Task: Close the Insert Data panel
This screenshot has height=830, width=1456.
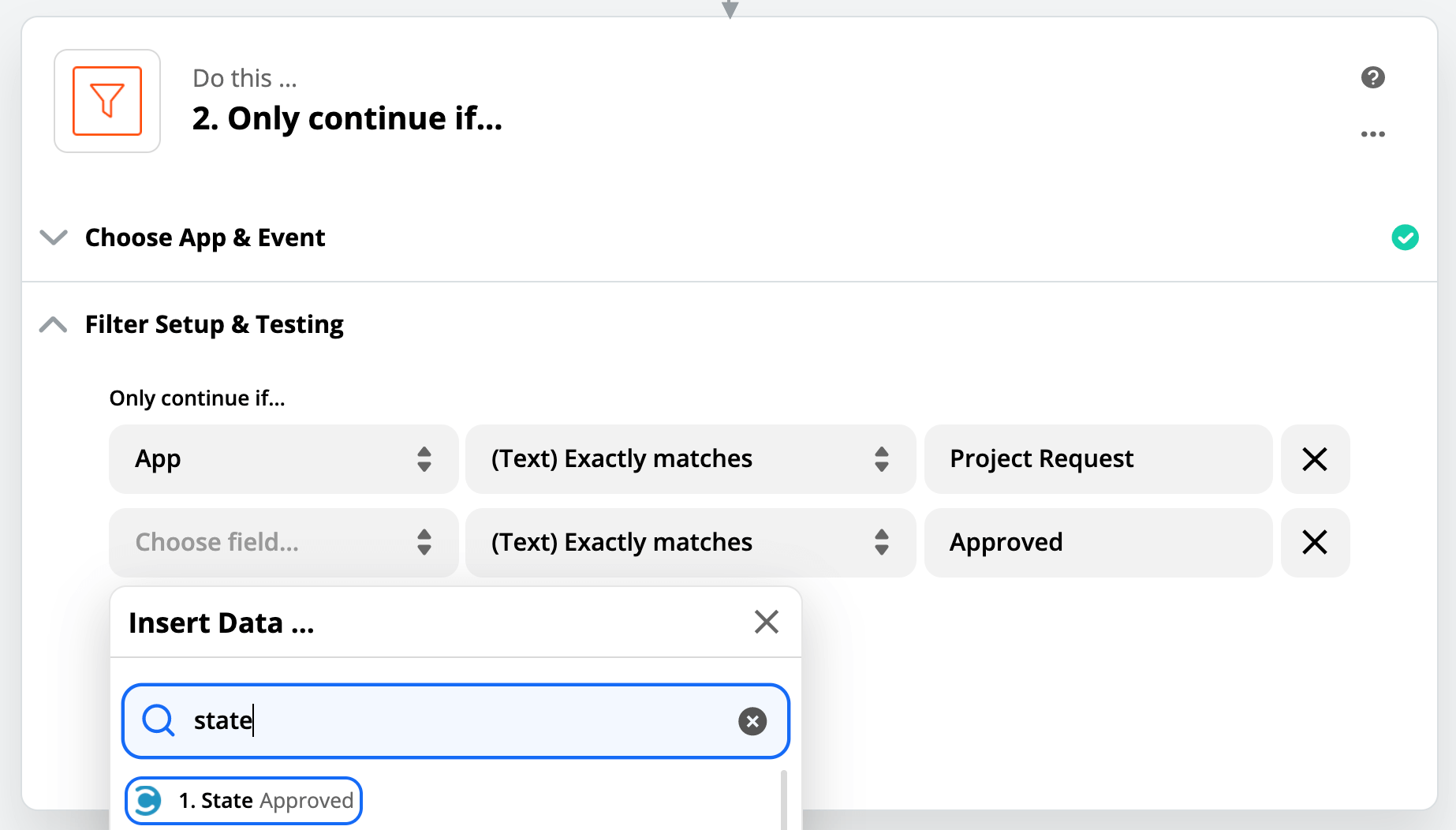Action: click(x=766, y=622)
